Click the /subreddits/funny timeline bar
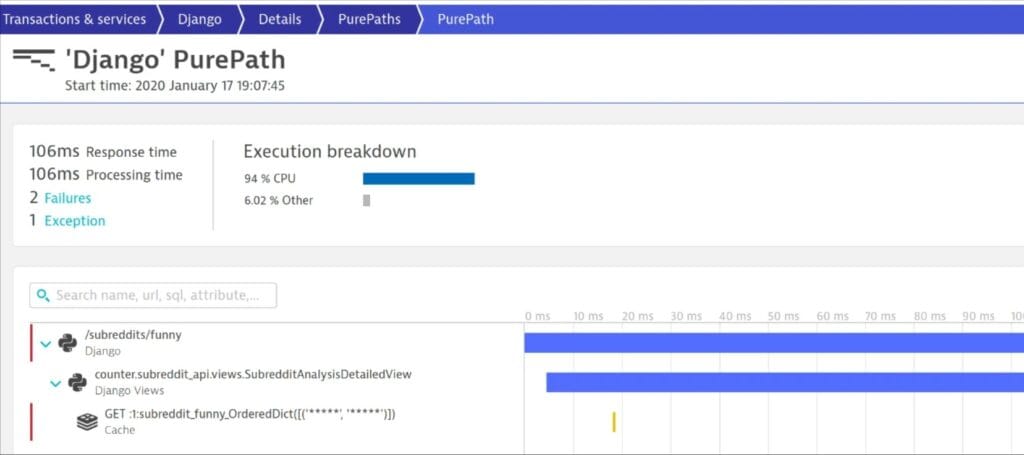 774,343
